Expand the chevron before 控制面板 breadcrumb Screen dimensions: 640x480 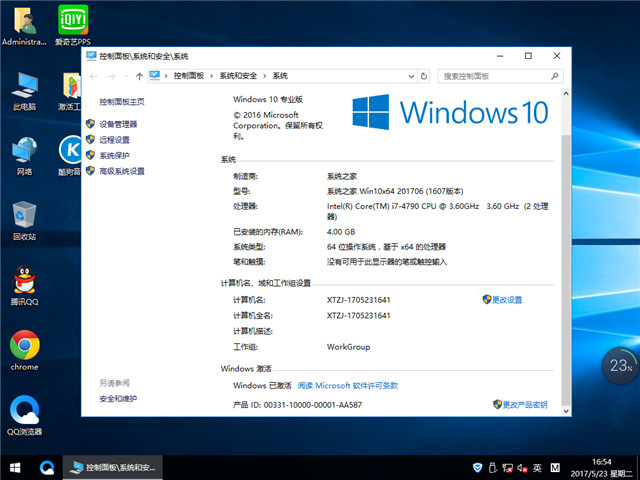166,76
